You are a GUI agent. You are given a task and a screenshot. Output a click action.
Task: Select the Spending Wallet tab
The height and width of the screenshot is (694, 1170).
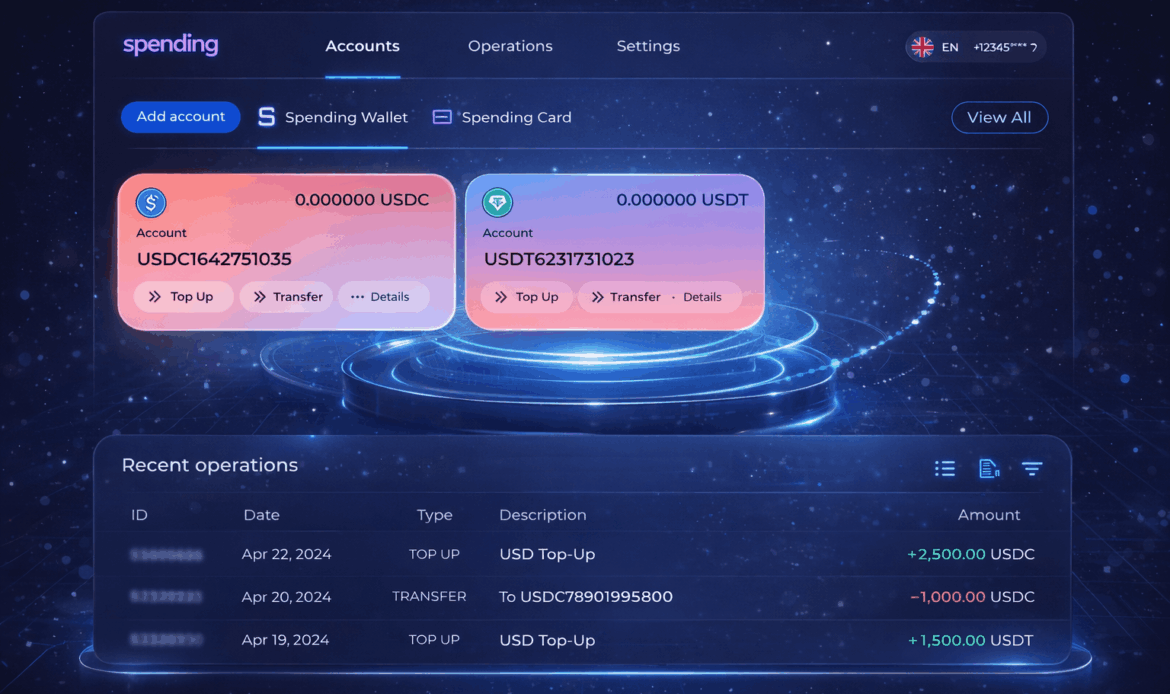pos(333,117)
